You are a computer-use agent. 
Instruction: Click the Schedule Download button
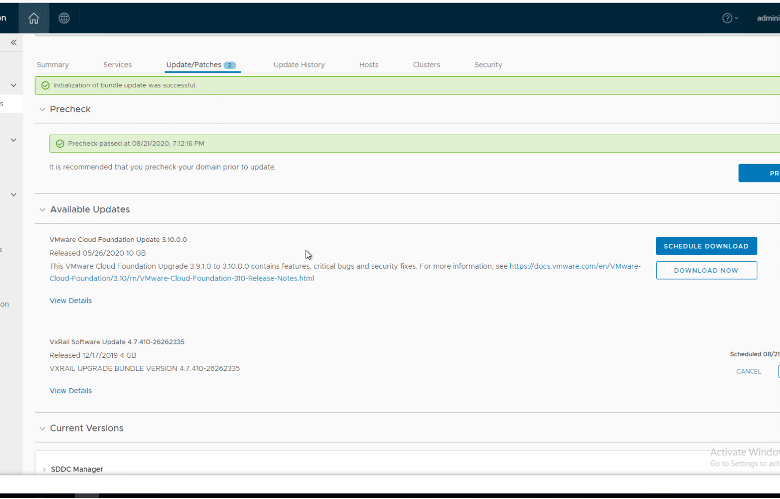[706, 246]
